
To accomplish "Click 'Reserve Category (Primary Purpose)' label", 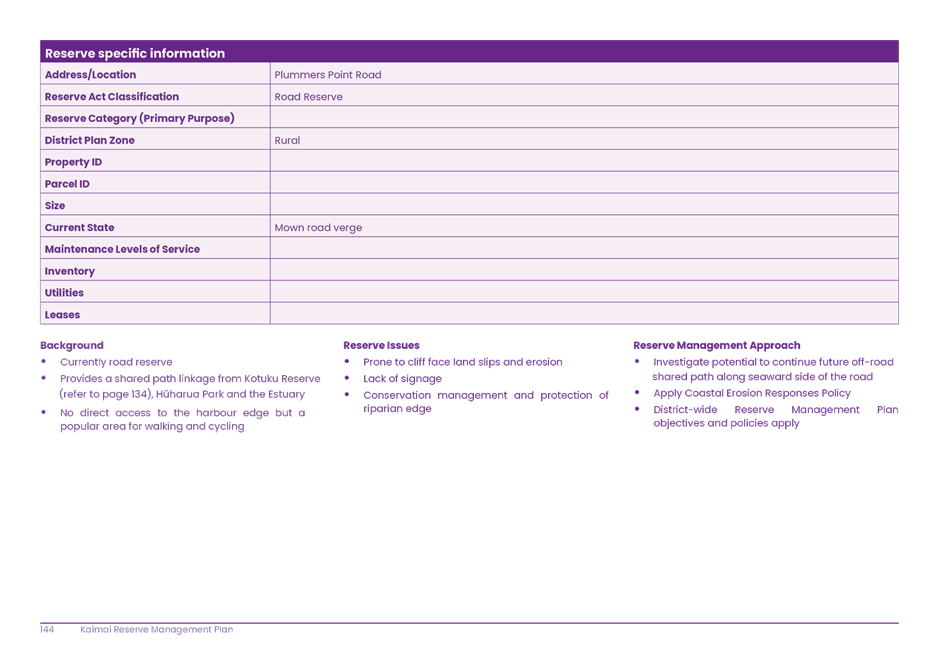I will tap(139, 119).
